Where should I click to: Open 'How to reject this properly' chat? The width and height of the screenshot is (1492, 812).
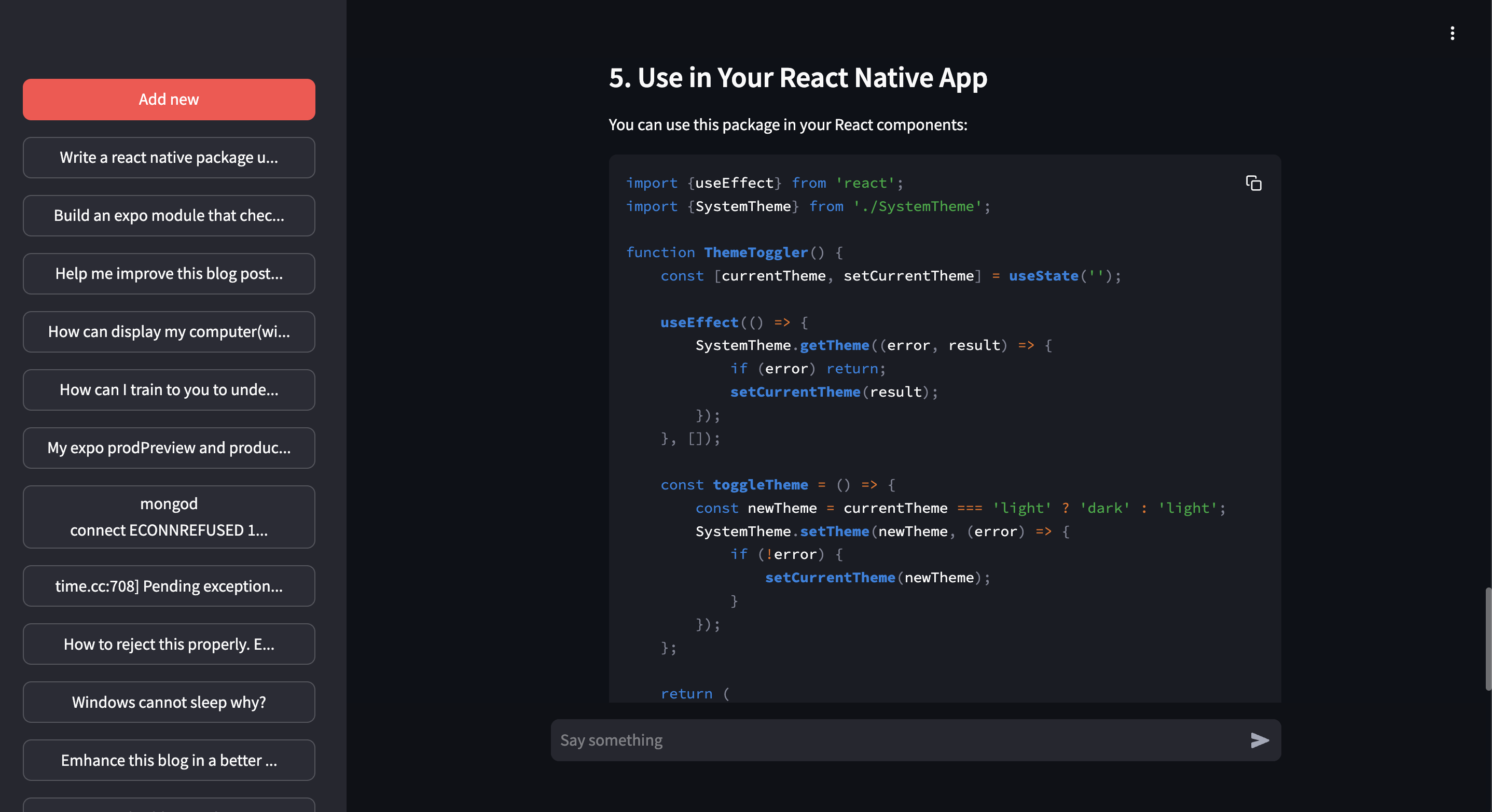point(169,644)
